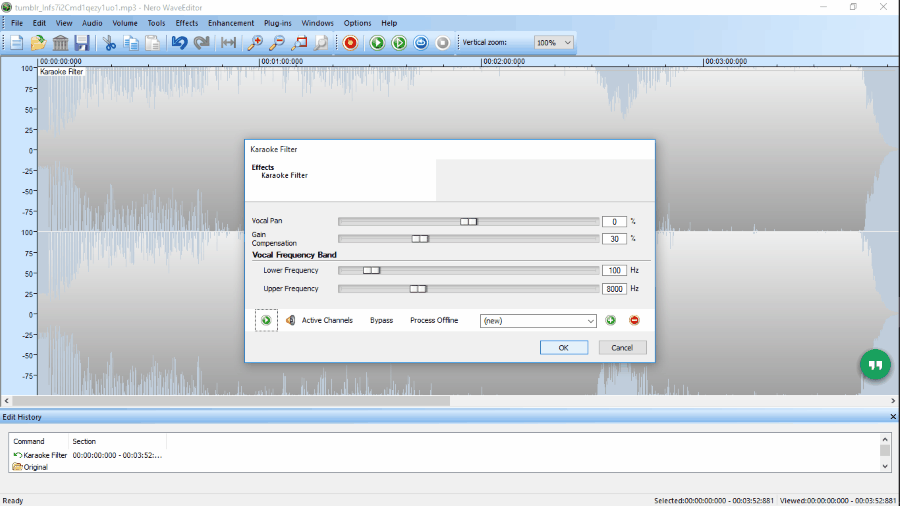Open the Enhancement menu

coord(231,23)
